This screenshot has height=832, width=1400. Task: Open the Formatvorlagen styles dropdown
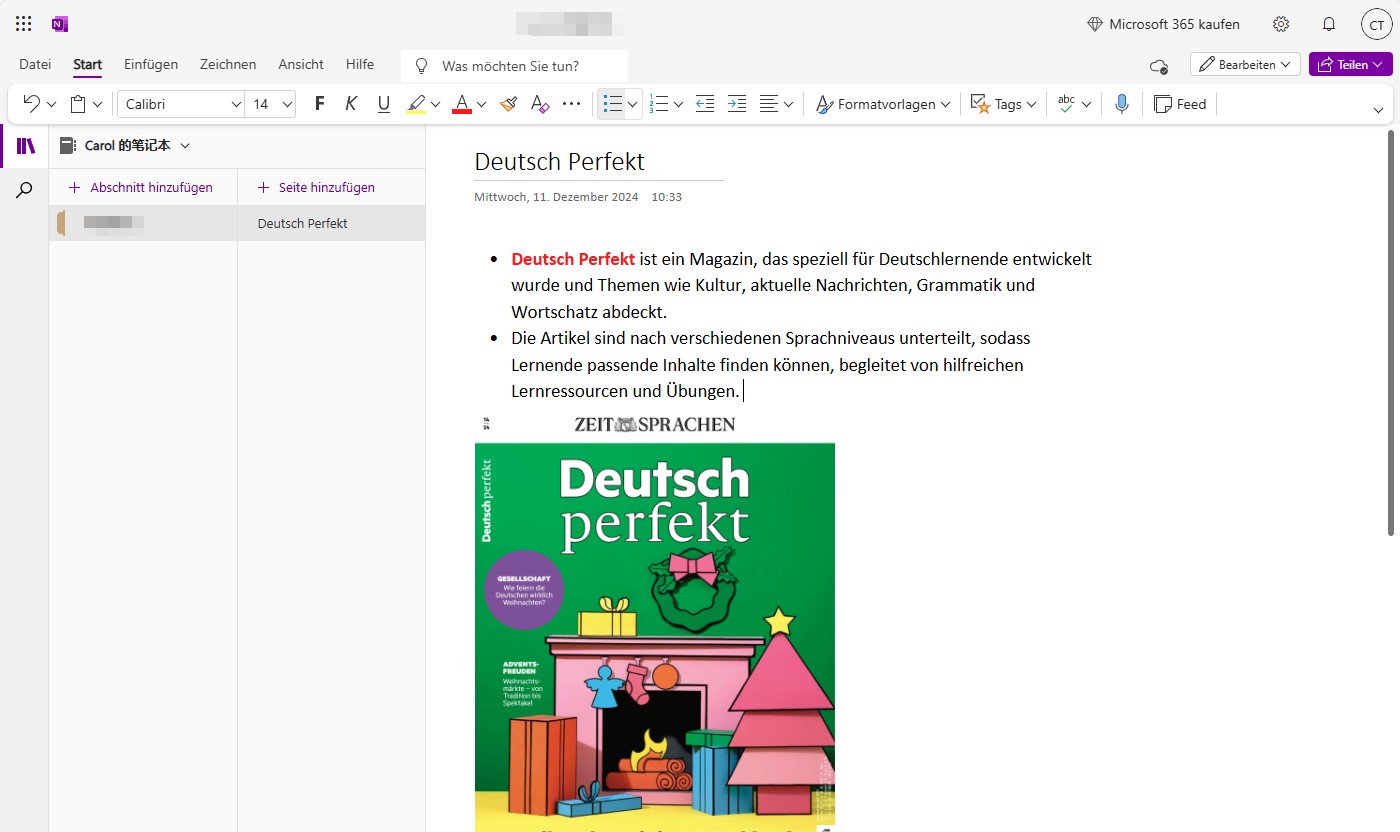[x=882, y=104]
